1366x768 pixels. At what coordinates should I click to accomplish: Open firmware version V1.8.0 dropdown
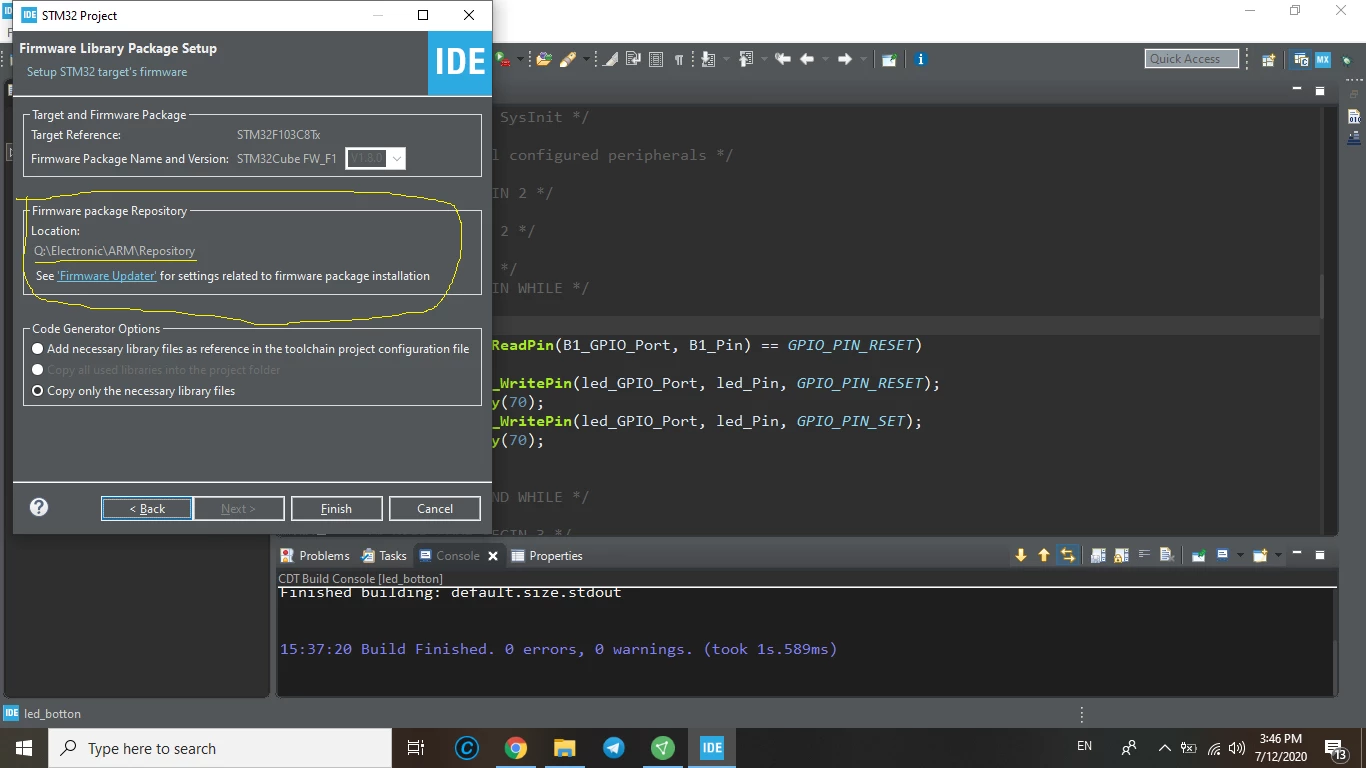click(x=375, y=158)
